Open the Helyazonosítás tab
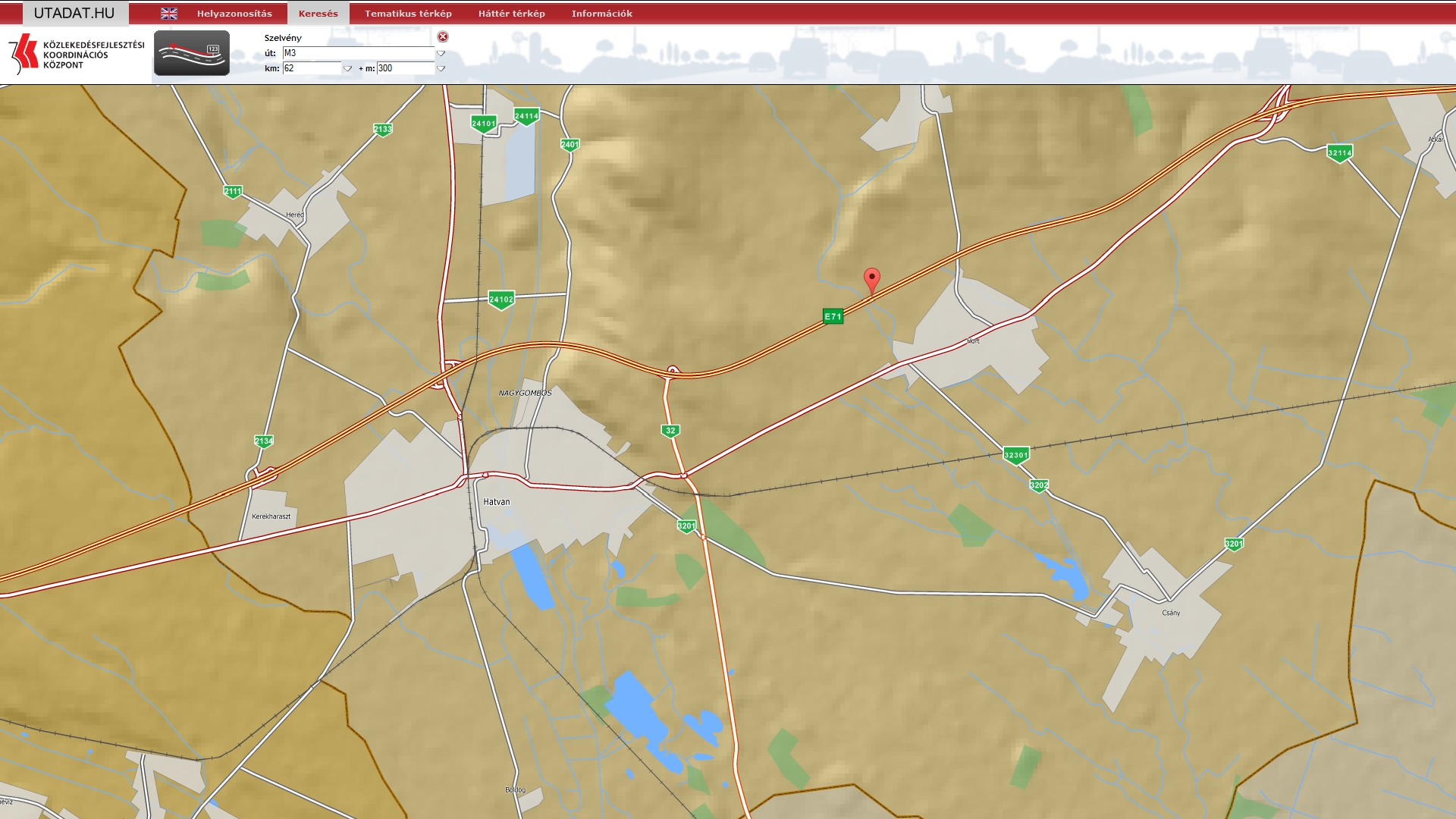This screenshot has width=1456, height=819. pos(234,14)
